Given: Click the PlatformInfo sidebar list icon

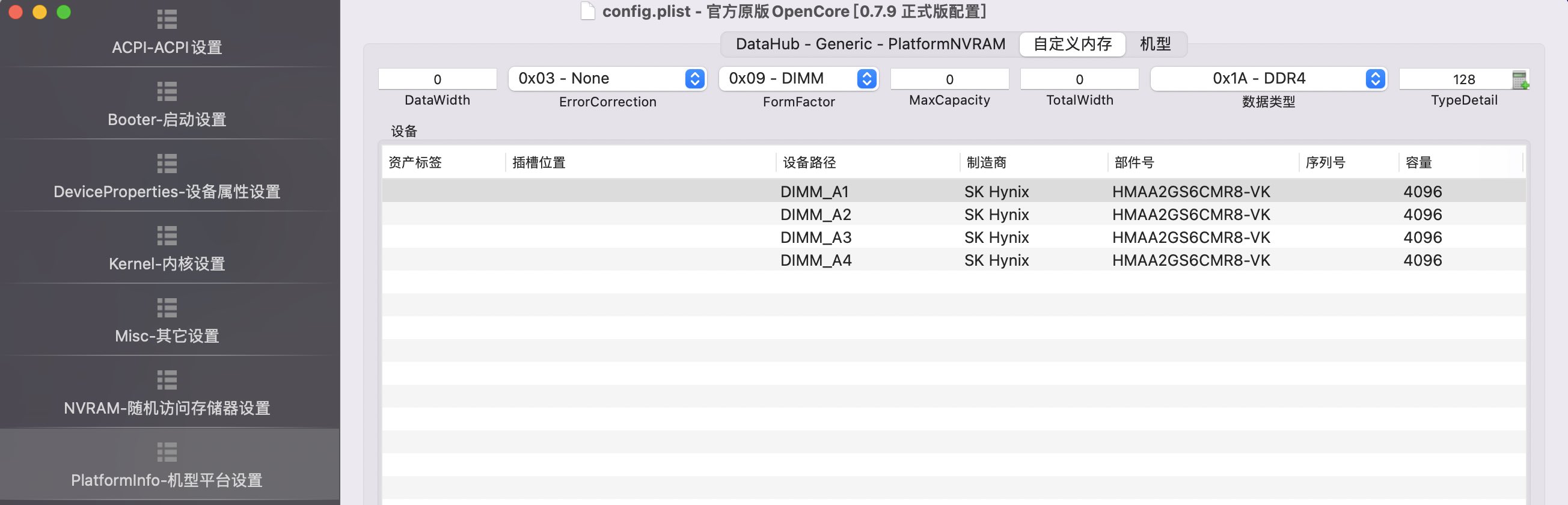Looking at the screenshot, I should (x=167, y=452).
